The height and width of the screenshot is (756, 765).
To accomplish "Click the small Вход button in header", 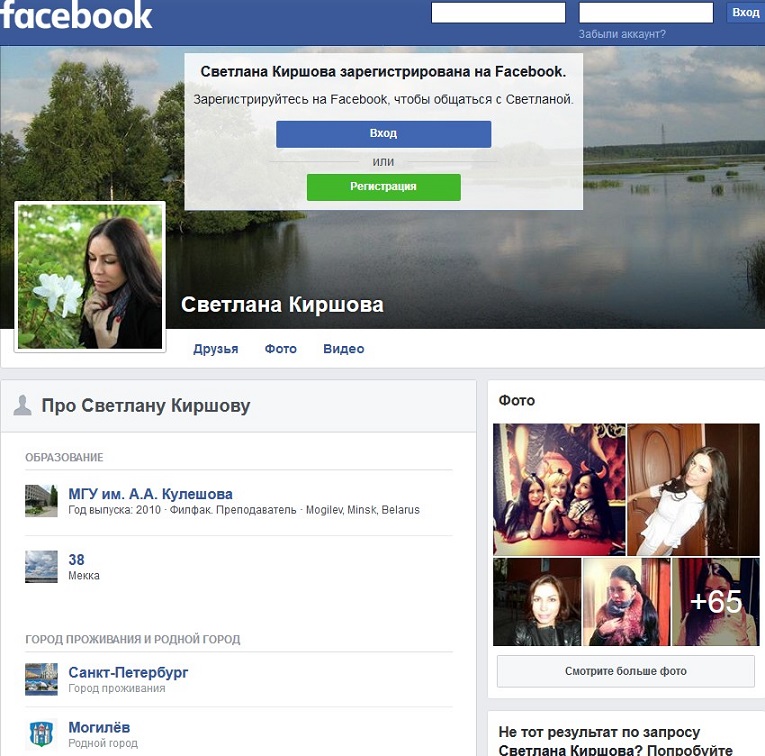I will point(745,12).
